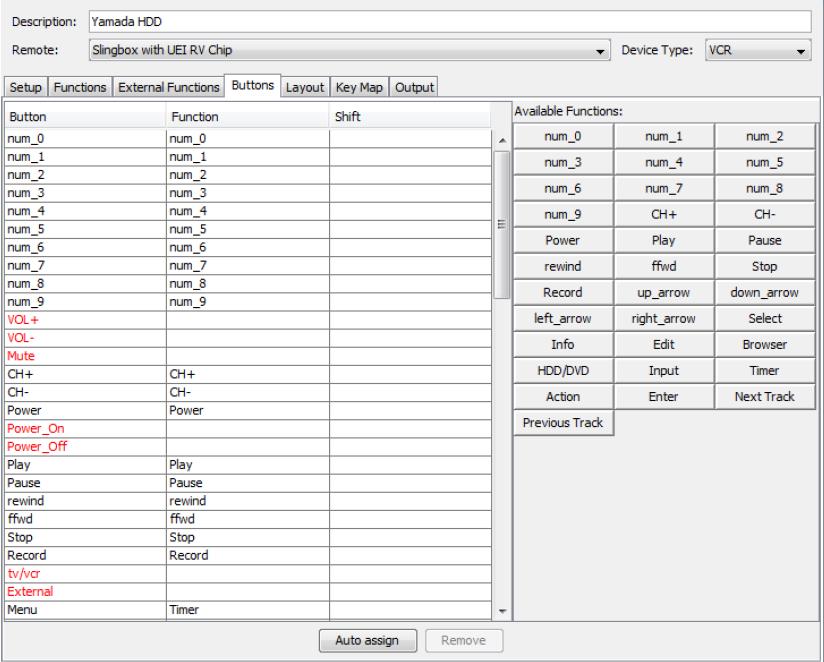Choose the HDD/DVD available function
This screenshot has height=662, width=824.
click(x=563, y=371)
